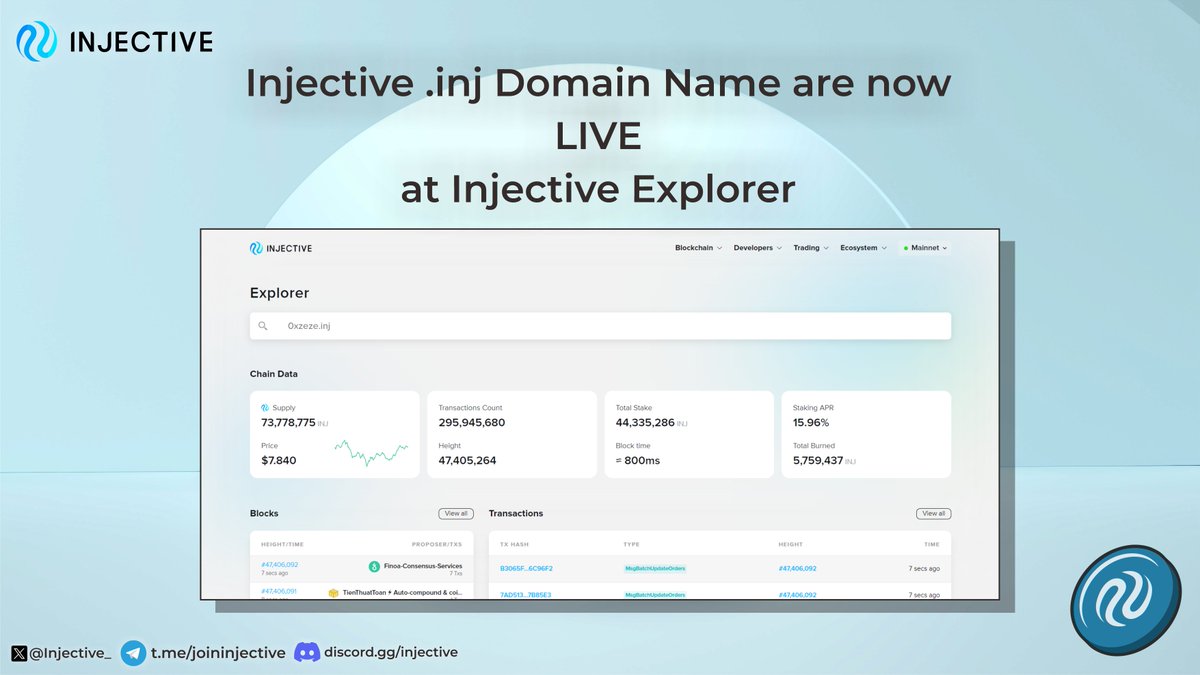Screen dimensions: 1200x675
Task: Click View all in the Blocks section
Action: (456, 513)
